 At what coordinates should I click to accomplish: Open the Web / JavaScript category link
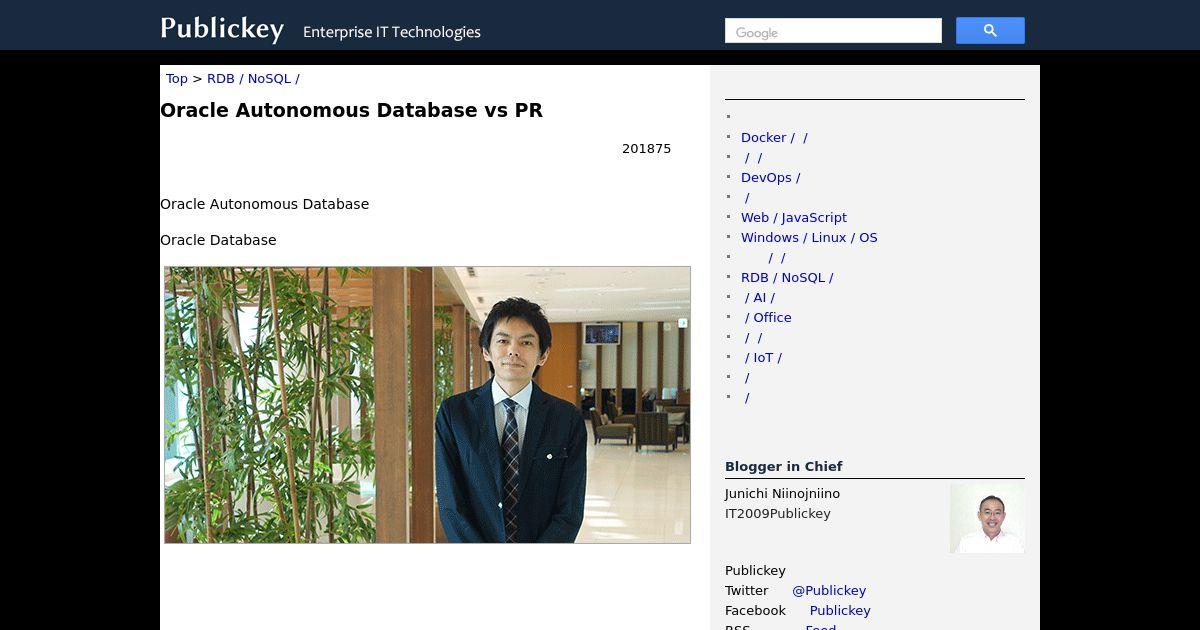tap(794, 218)
